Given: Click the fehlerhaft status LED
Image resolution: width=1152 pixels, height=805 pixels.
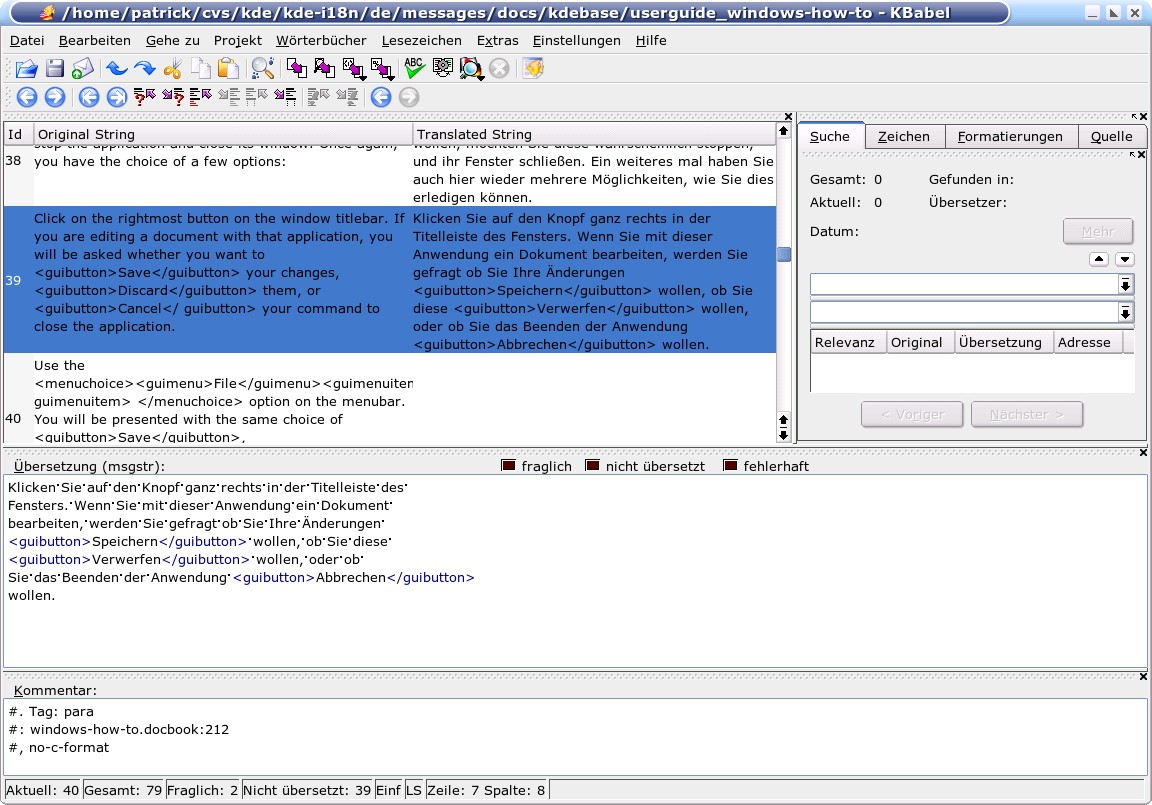Looking at the screenshot, I should coord(730,466).
